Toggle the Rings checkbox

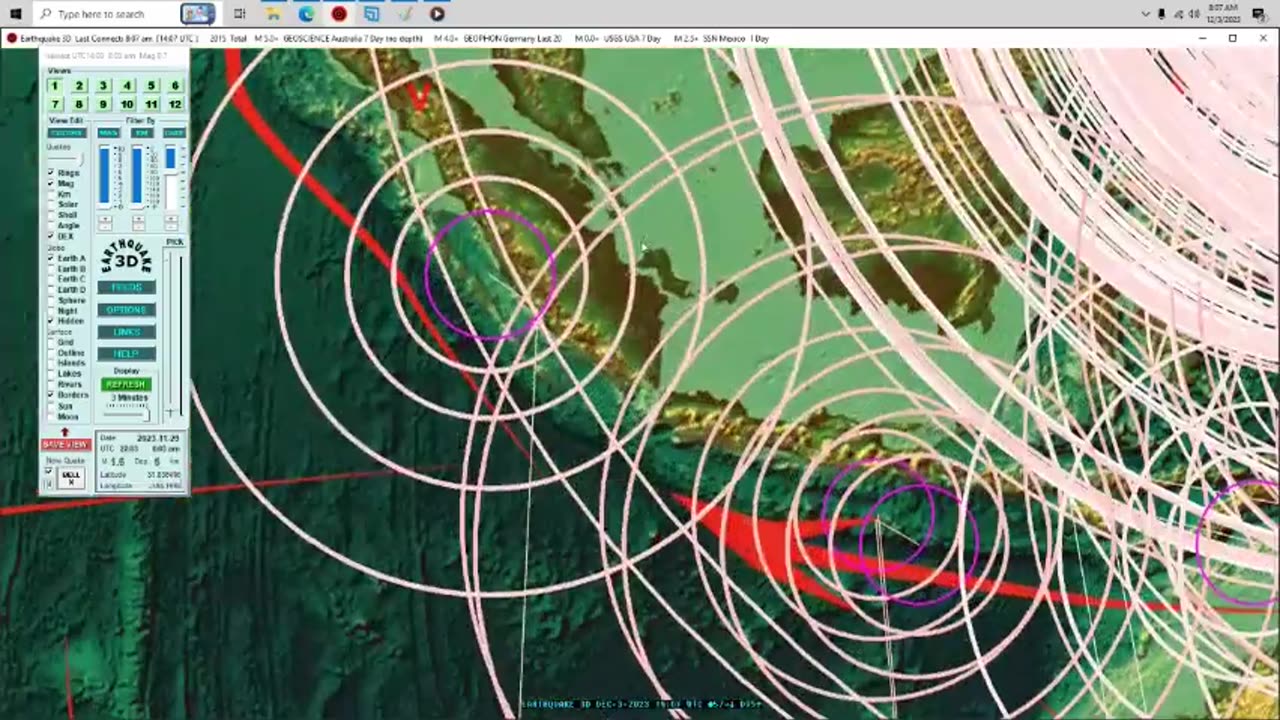(x=51, y=173)
